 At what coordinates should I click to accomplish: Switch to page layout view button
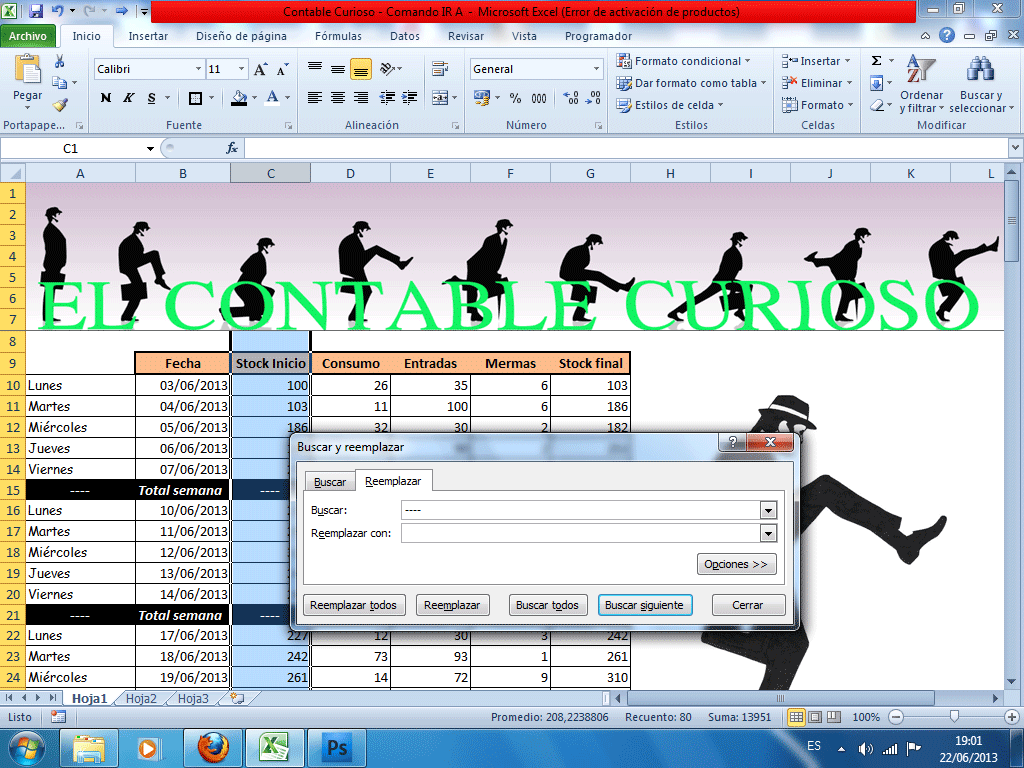point(815,716)
